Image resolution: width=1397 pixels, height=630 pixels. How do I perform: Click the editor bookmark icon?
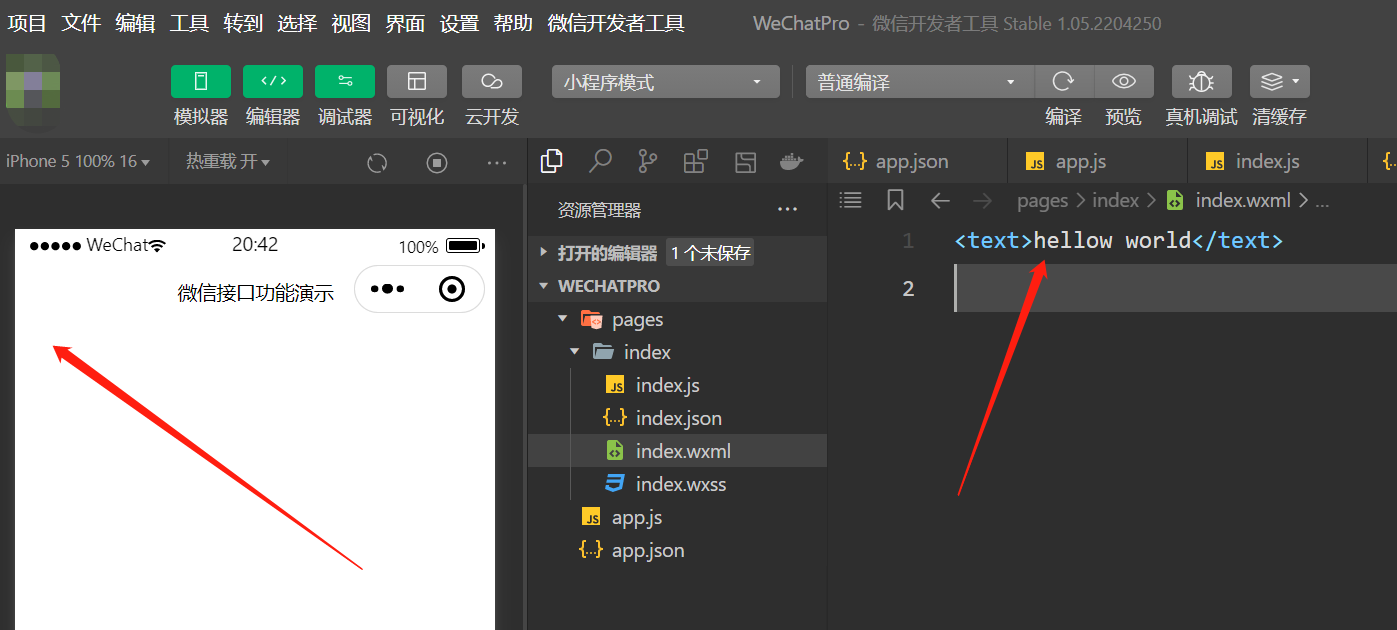(x=895, y=200)
